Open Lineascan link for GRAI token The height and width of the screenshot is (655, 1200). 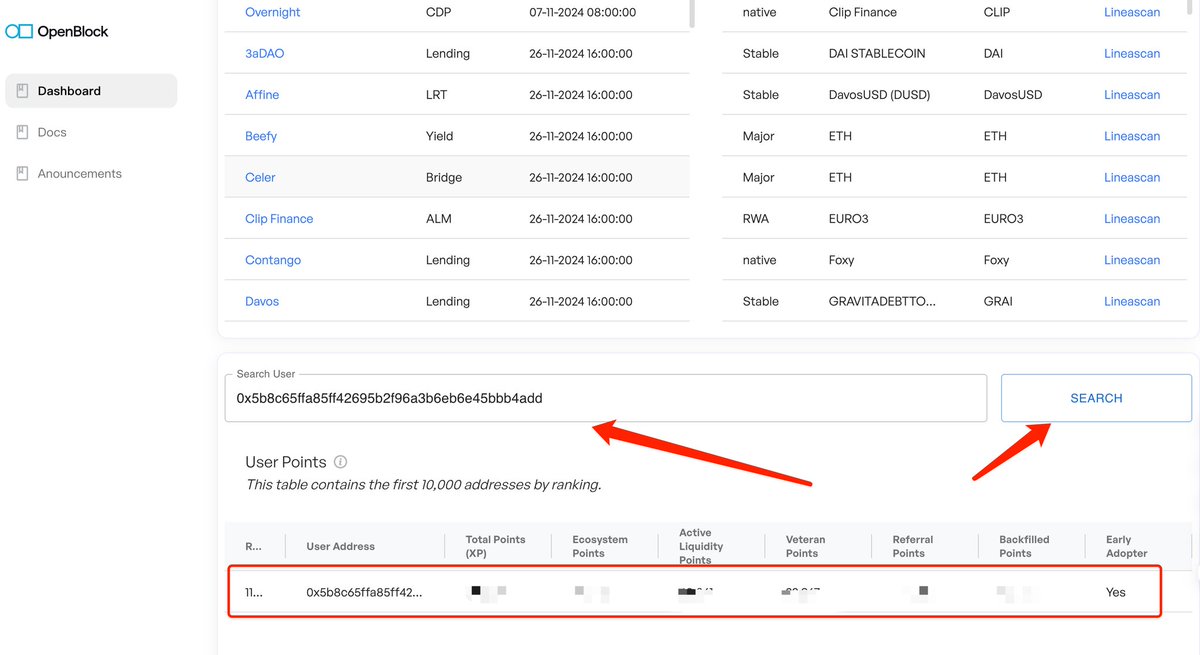[1132, 301]
